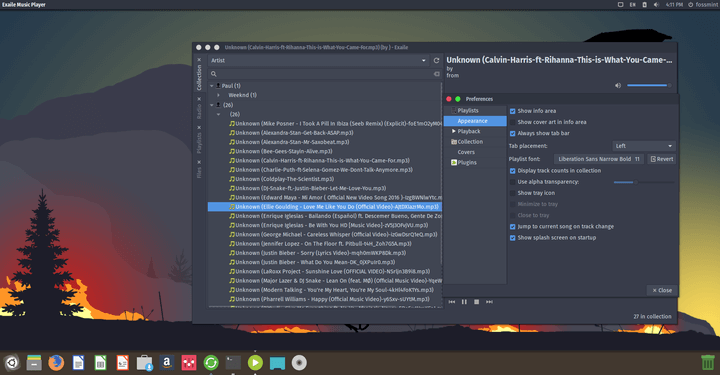Clear the collection search field icon
Screen dimensions: 720x375
436,74
